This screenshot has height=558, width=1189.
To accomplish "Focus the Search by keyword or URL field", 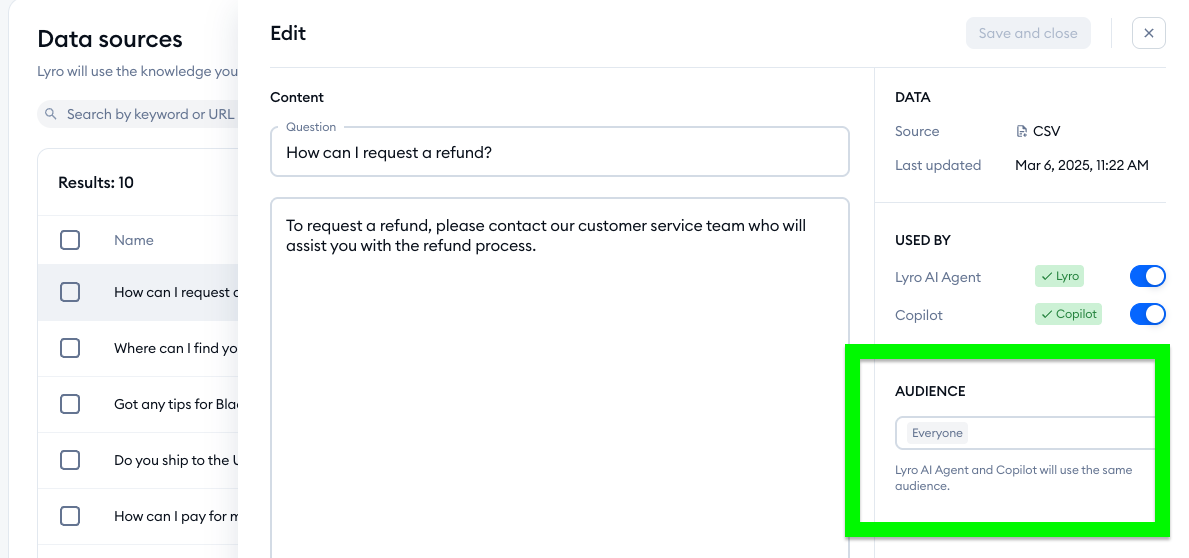I will click(150, 115).
